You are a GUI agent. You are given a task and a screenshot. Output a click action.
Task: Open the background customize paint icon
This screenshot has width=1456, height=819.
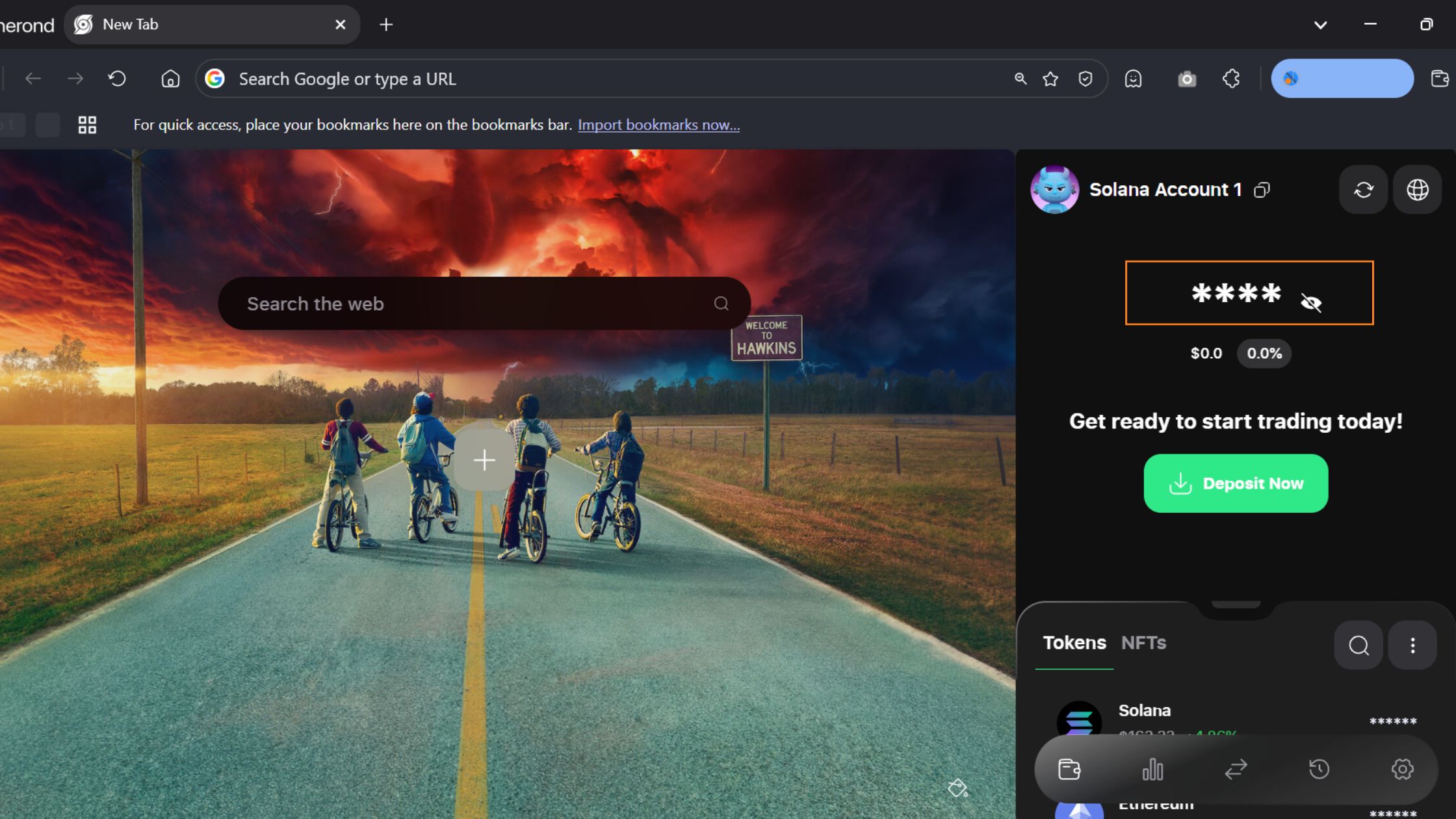(957, 788)
